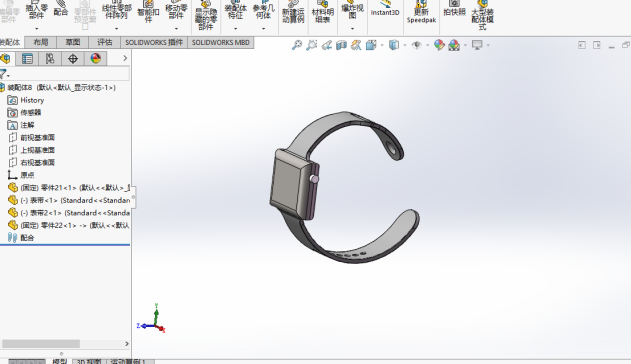Click the Apply Scene icon
Image resolution: width=631 pixels, height=364 pixels.
coord(454,45)
